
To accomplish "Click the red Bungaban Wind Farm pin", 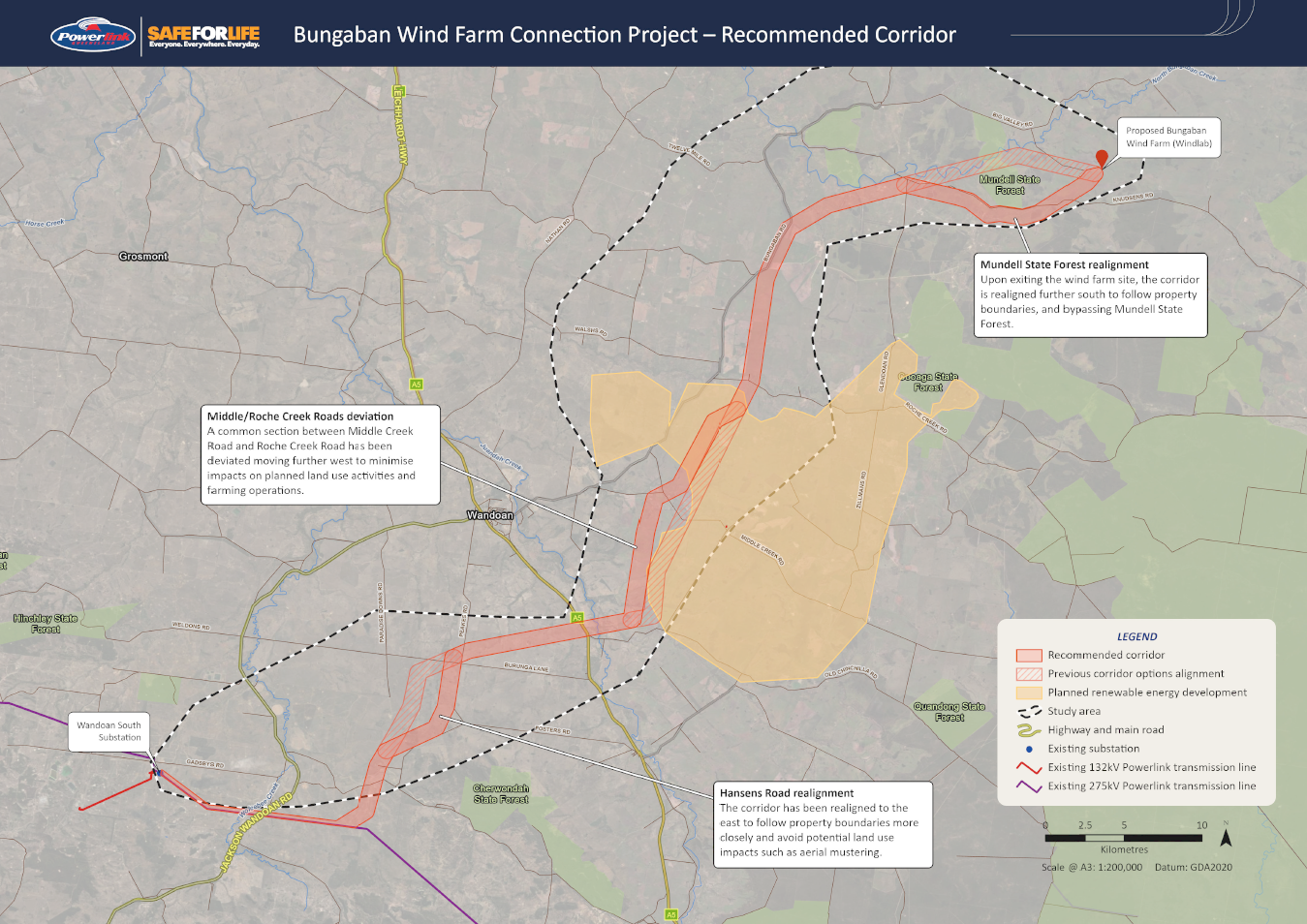I will pos(1102,158).
